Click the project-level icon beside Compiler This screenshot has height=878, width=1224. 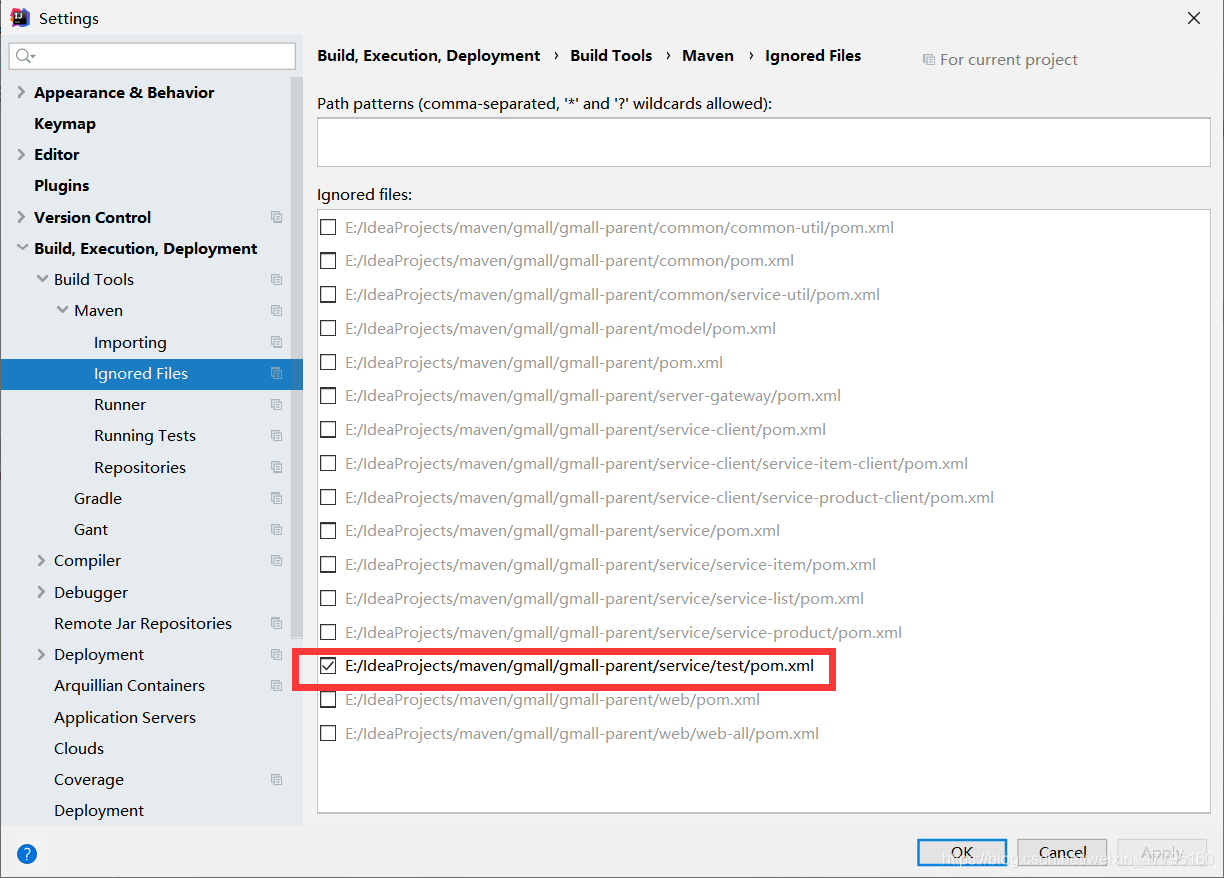pyautogui.click(x=276, y=560)
